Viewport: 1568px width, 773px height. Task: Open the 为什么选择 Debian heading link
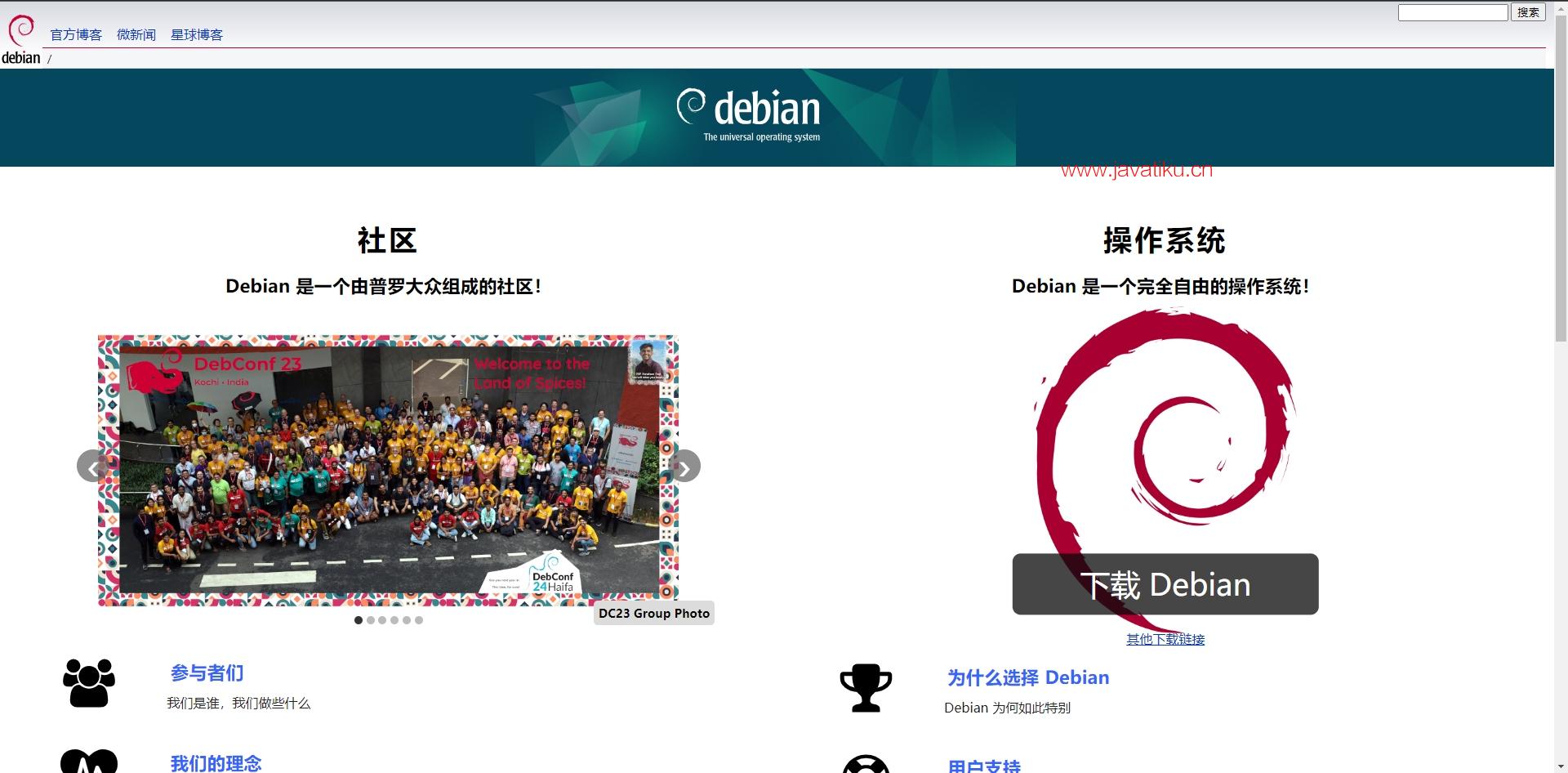coord(1028,677)
